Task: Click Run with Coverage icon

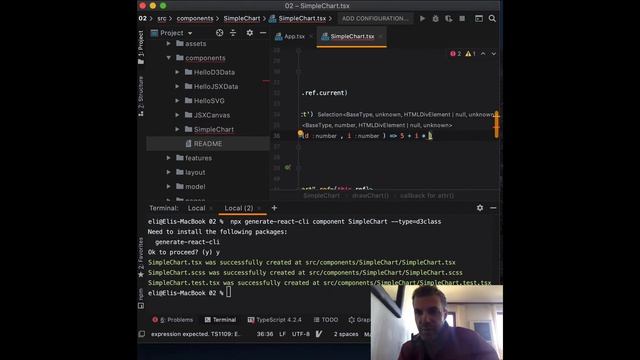Action: tap(449, 18)
